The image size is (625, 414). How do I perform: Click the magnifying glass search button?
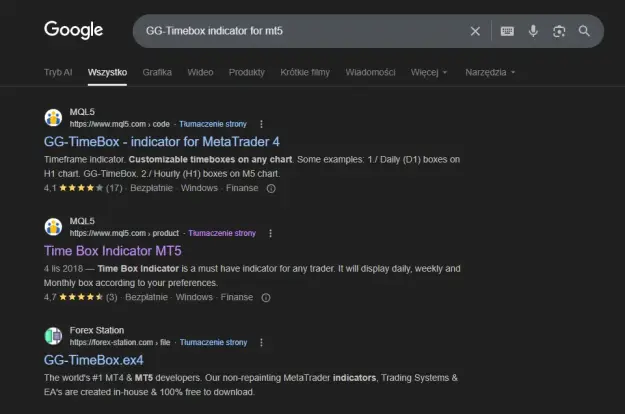pos(584,31)
